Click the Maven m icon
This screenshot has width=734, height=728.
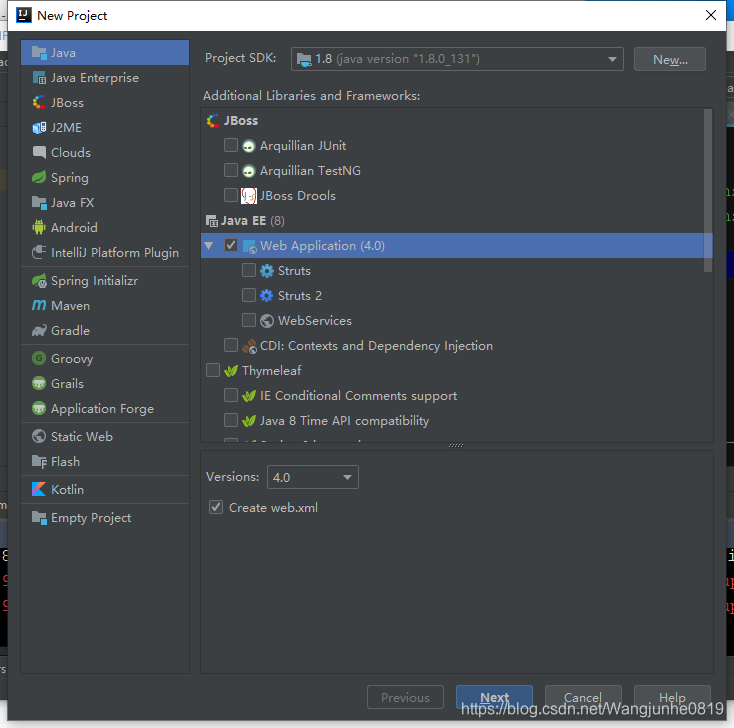[39, 305]
